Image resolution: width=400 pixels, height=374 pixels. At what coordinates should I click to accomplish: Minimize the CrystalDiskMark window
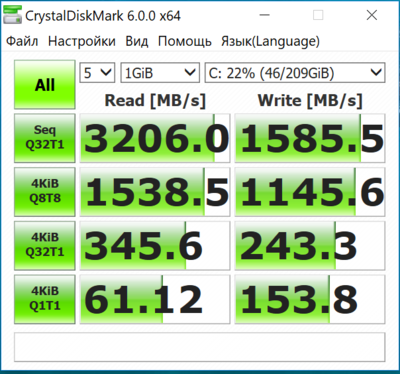click(x=264, y=15)
